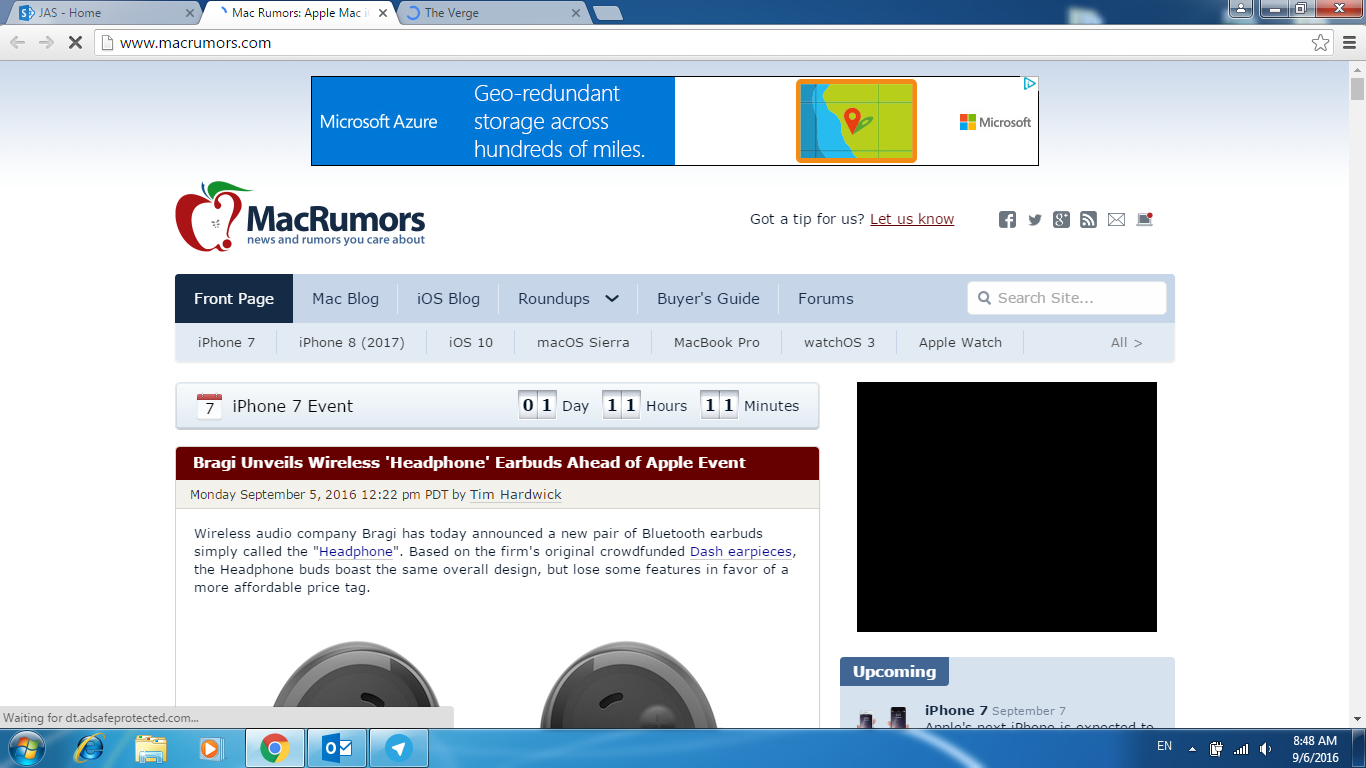Click the browser forward arrow

point(46,43)
